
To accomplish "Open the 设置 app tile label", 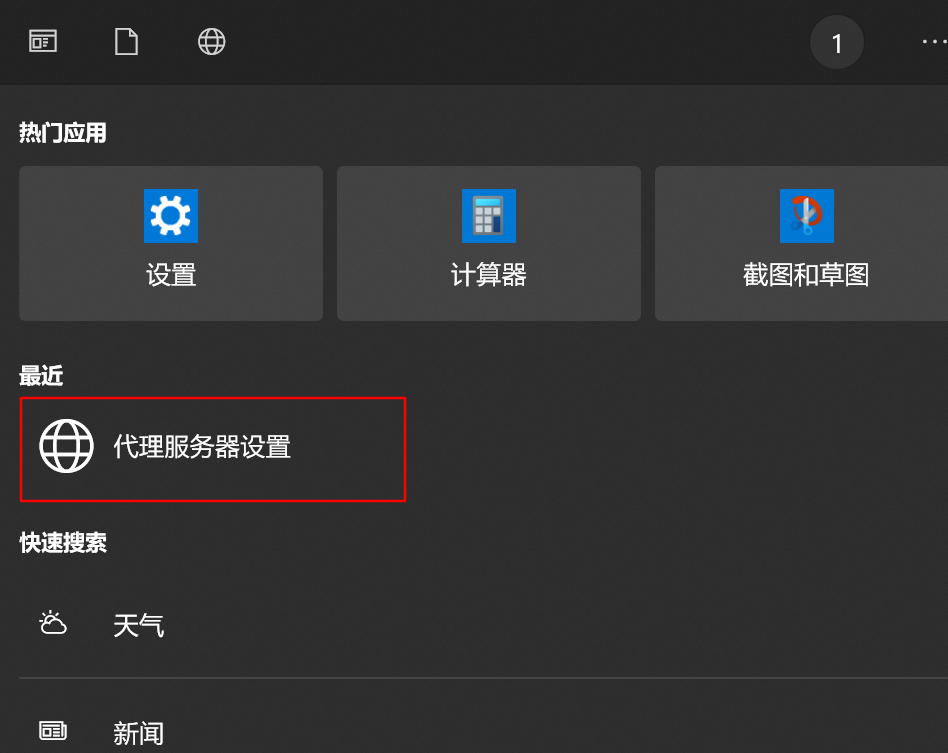I will 171,275.
